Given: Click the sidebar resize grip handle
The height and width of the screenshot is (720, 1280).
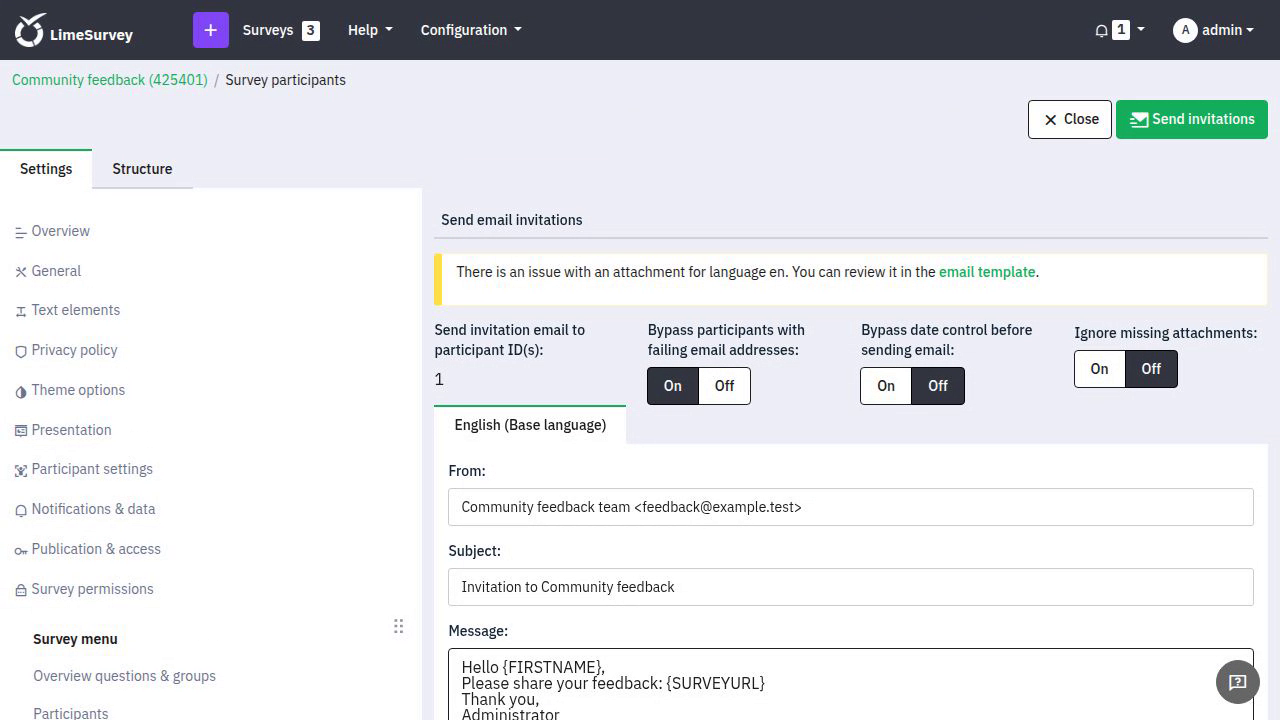Looking at the screenshot, I should point(398,626).
